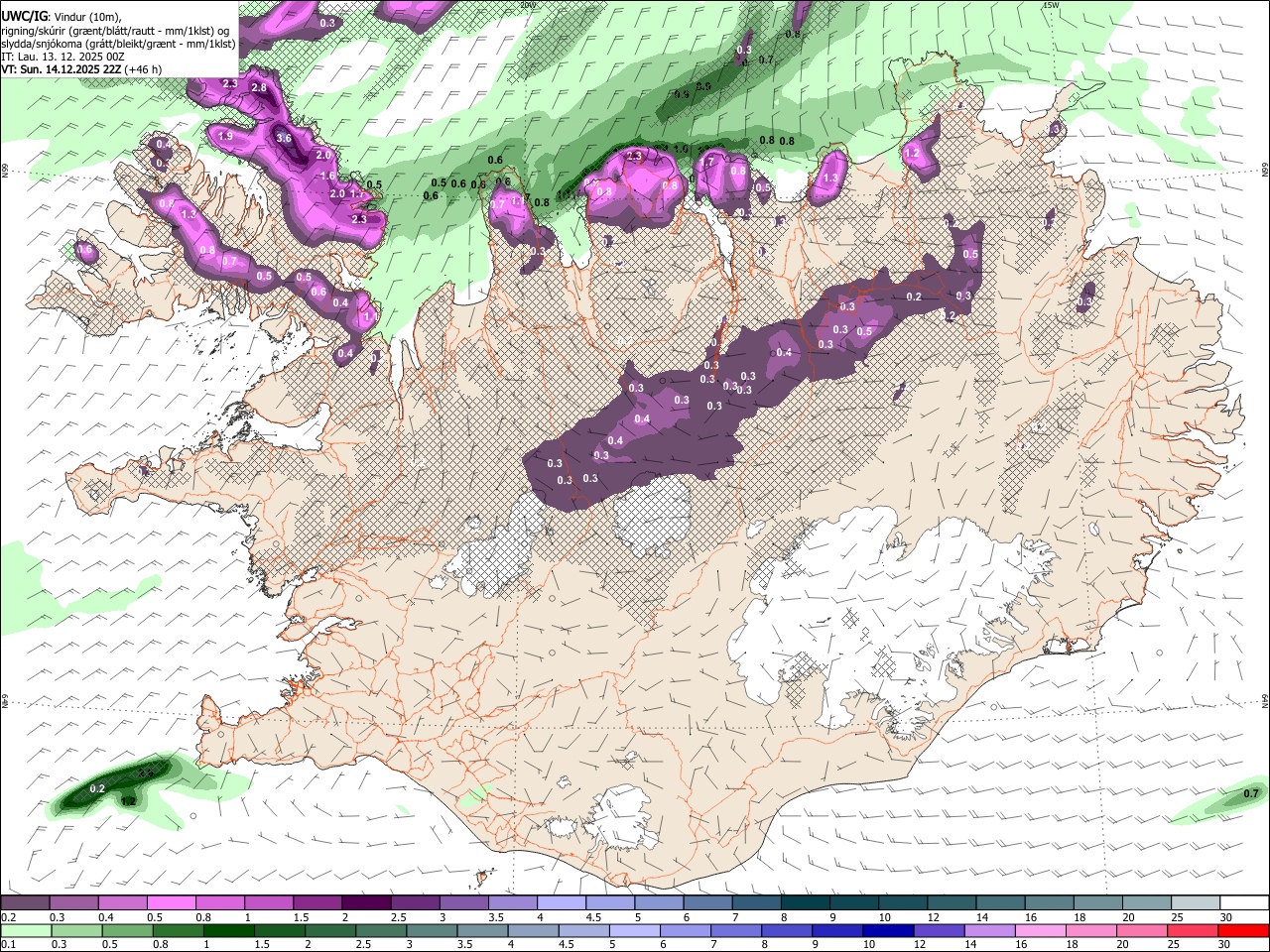This screenshot has width=1270, height=952.
Task: Pick the 7 swatch in the upper snow legend
Action: (756, 903)
